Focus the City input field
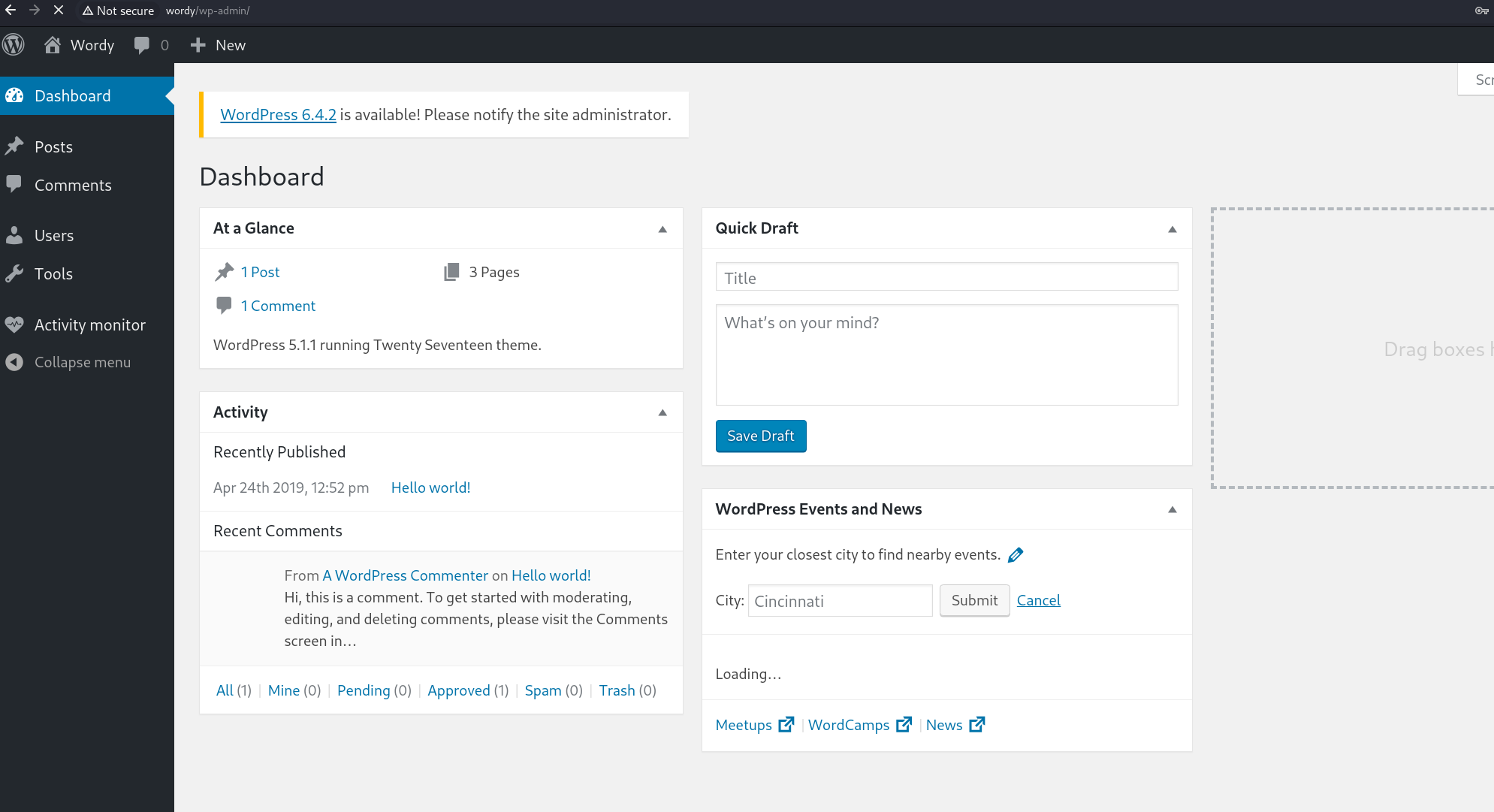 (840, 601)
